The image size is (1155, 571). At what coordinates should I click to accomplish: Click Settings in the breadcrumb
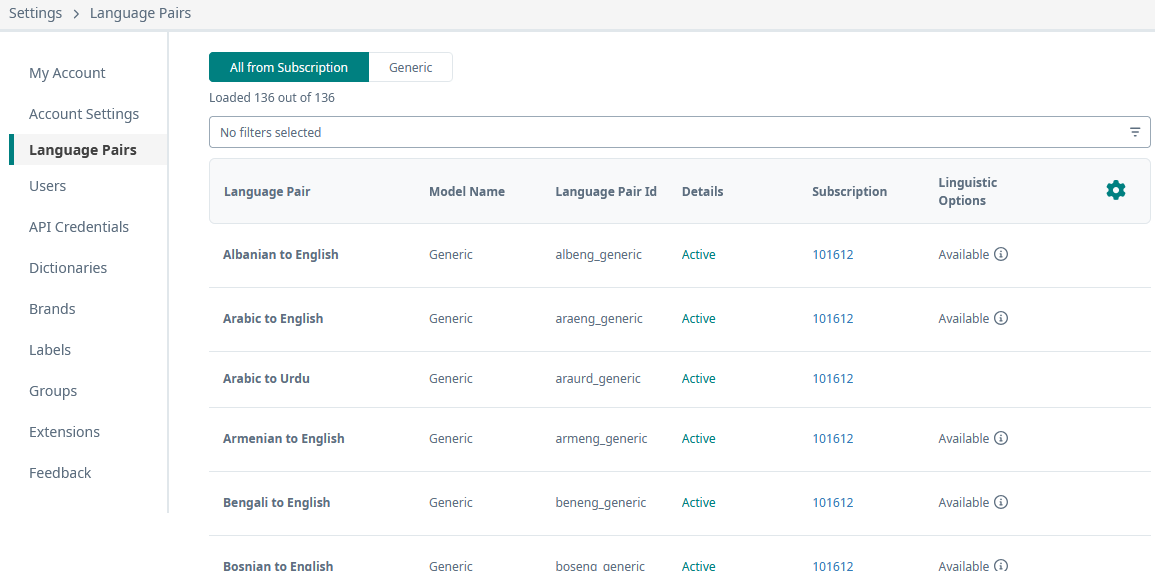pyautogui.click(x=35, y=13)
